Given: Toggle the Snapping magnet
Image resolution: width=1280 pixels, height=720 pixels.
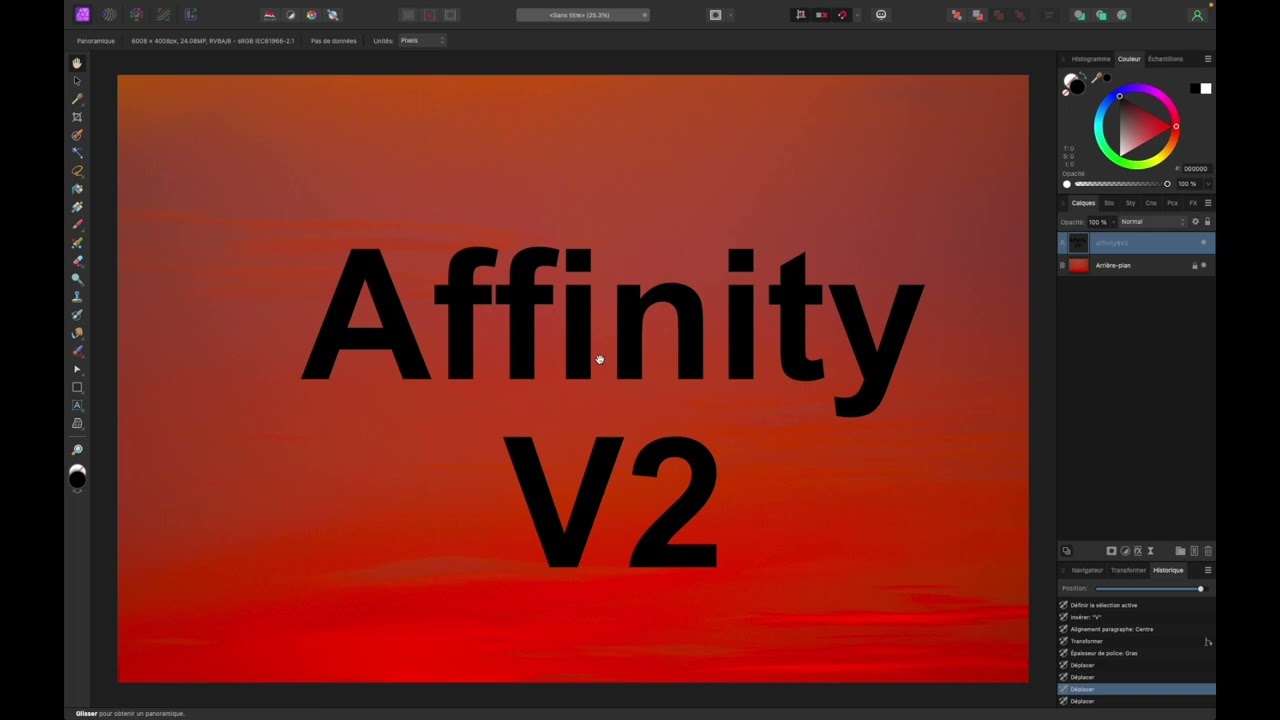Looking at the screenshot, I should (x=843, y=15).
